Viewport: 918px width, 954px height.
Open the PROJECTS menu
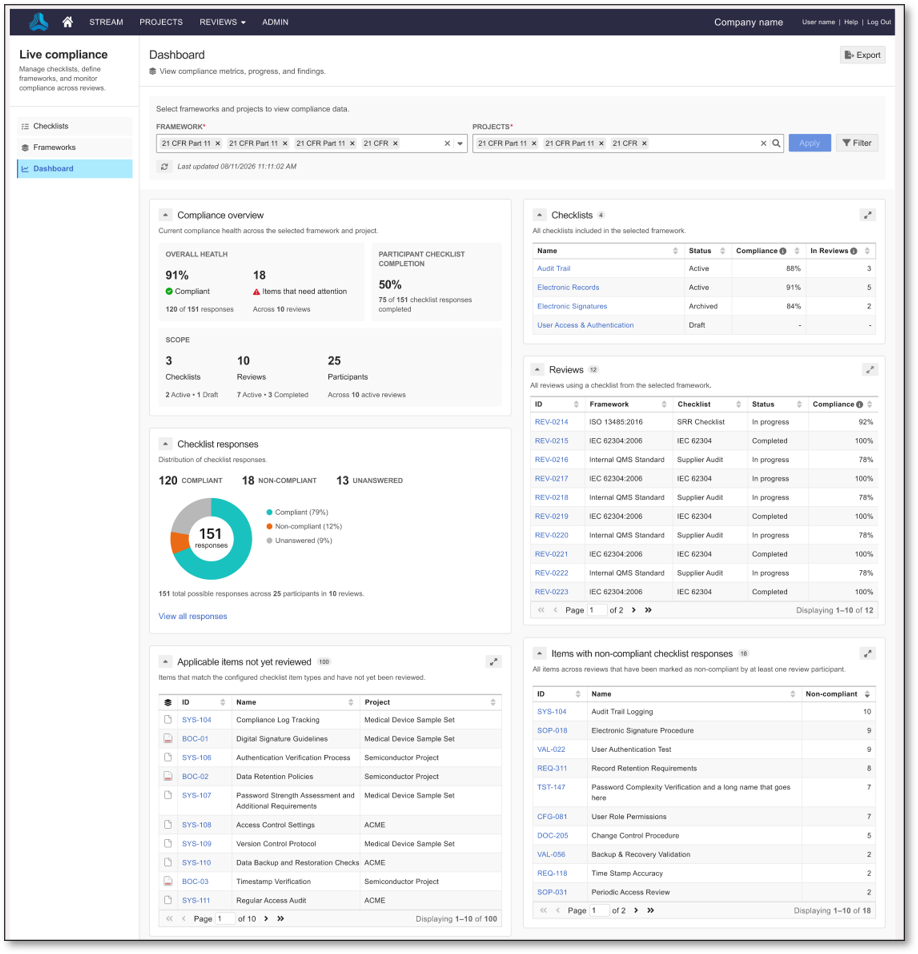click(161, 22)
